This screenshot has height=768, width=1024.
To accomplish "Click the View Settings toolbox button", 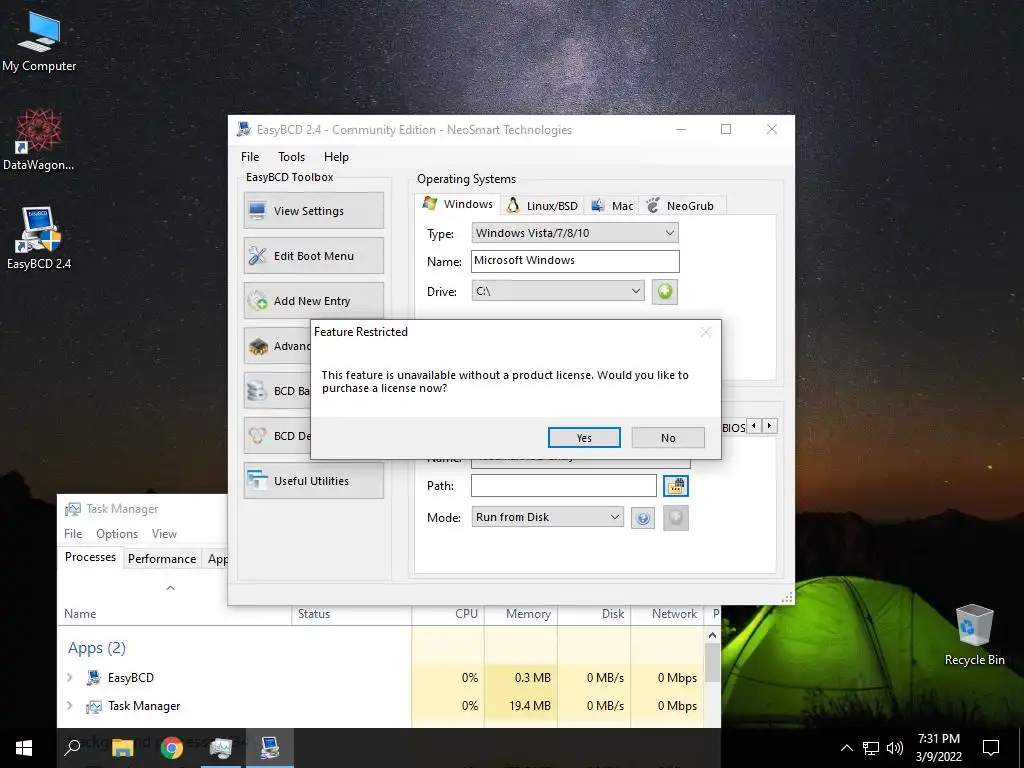I will pos(313,210).
